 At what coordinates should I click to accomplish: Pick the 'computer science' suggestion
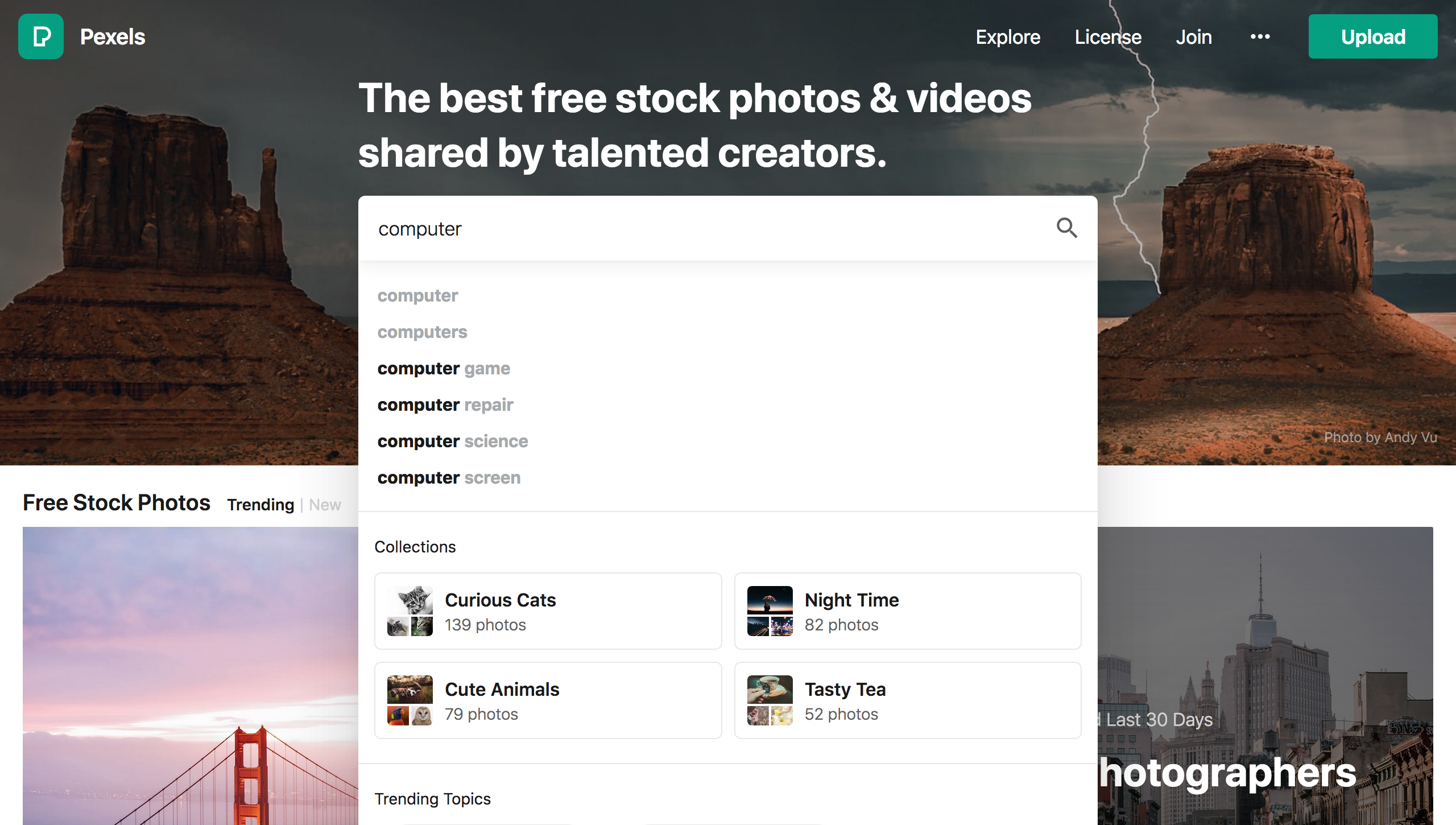453,442
